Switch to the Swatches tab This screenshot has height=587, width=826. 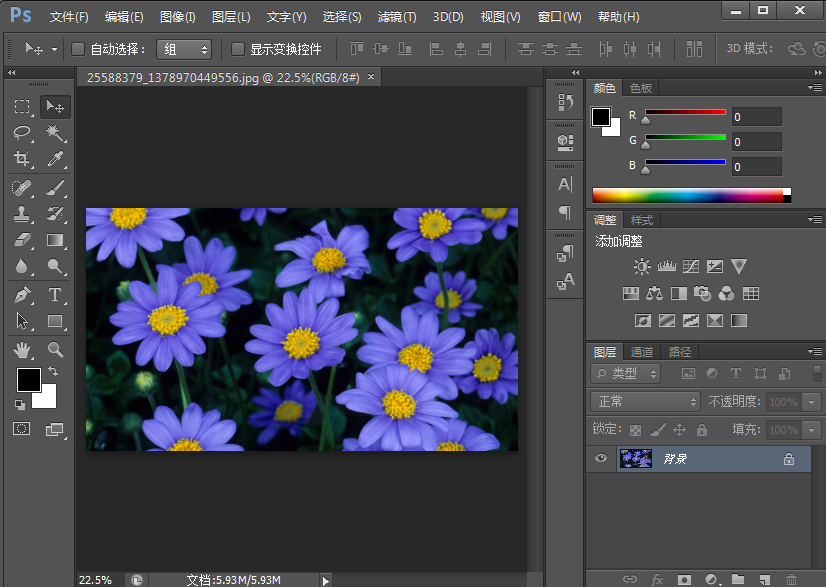click(641, 88)
